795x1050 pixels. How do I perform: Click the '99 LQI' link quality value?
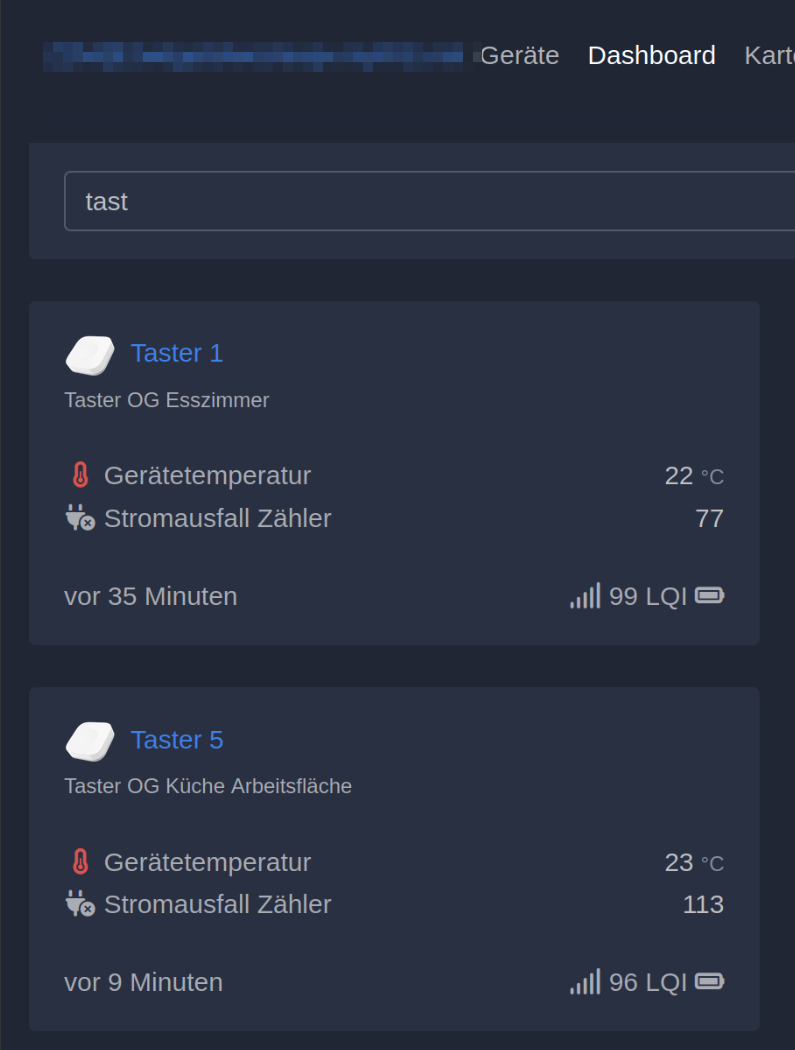[647, 596]
